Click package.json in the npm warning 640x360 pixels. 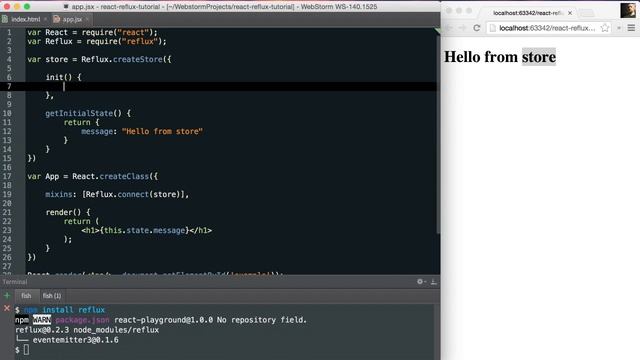pos(82,320)
